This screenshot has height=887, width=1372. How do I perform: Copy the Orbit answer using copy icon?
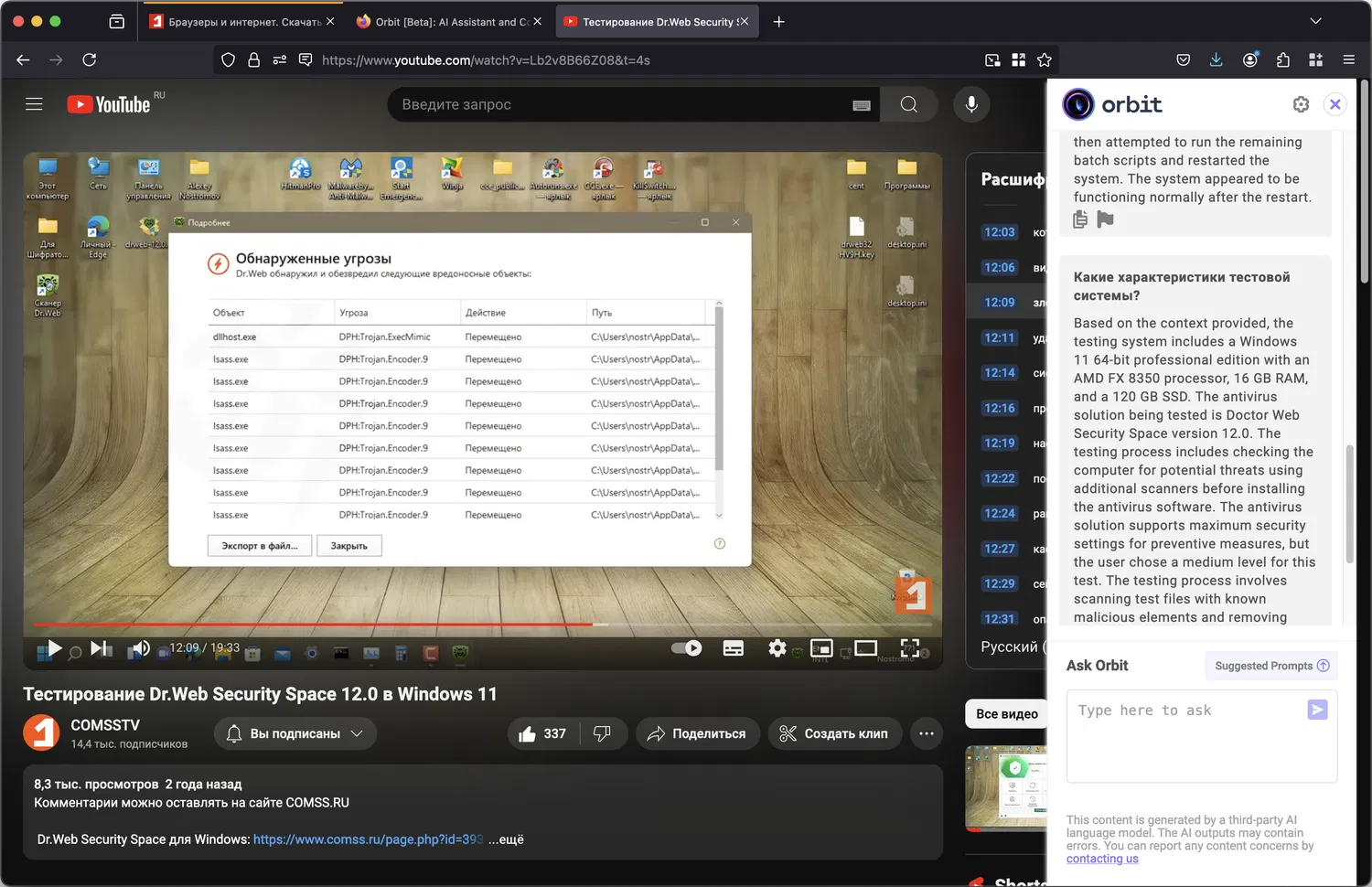pyautogui.click(x=1080, y=219)
